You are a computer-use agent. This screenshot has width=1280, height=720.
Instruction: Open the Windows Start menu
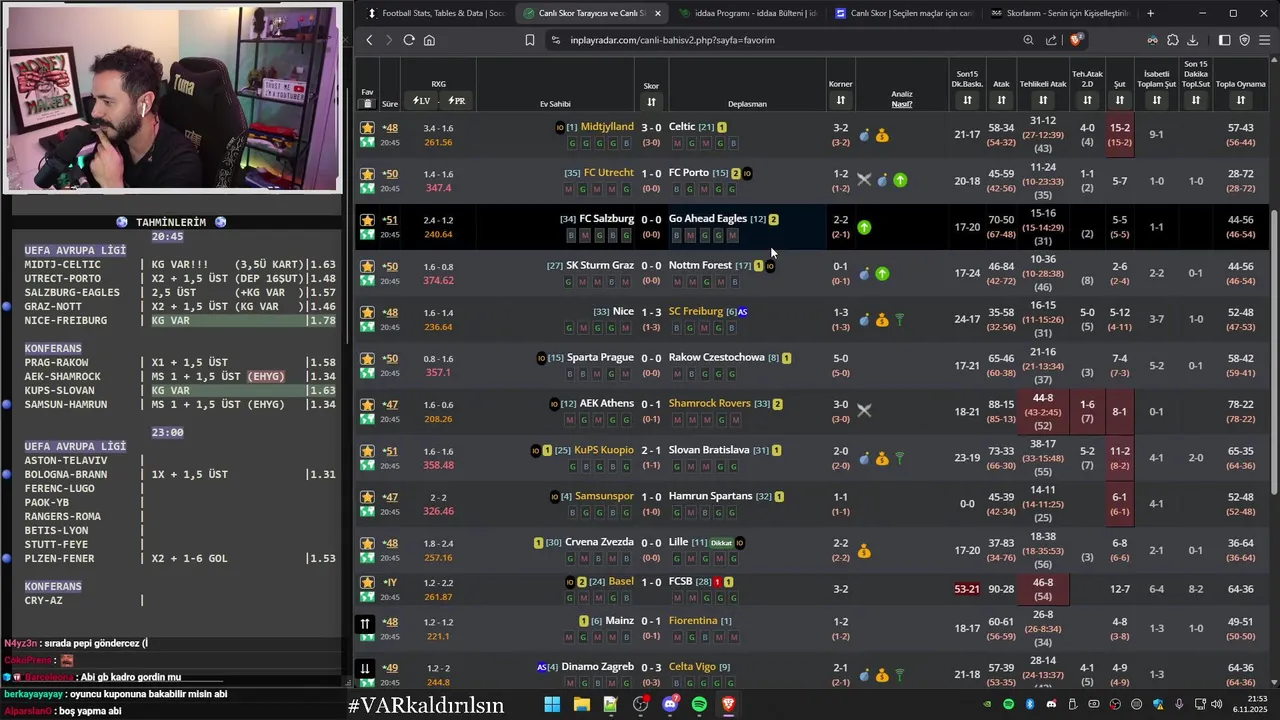tap(552, 705)
